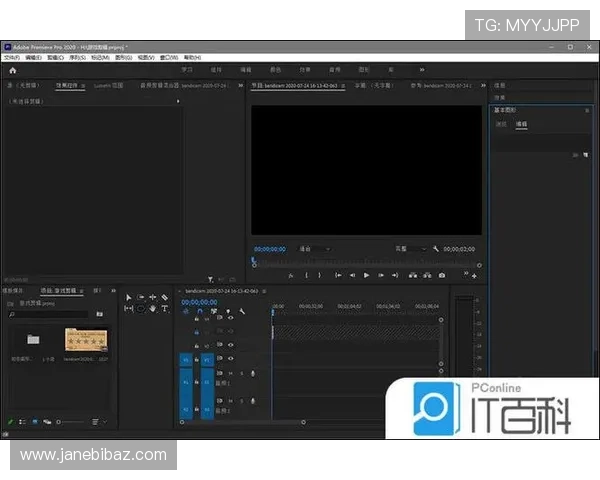Select the Selection arrow tool

129,297
